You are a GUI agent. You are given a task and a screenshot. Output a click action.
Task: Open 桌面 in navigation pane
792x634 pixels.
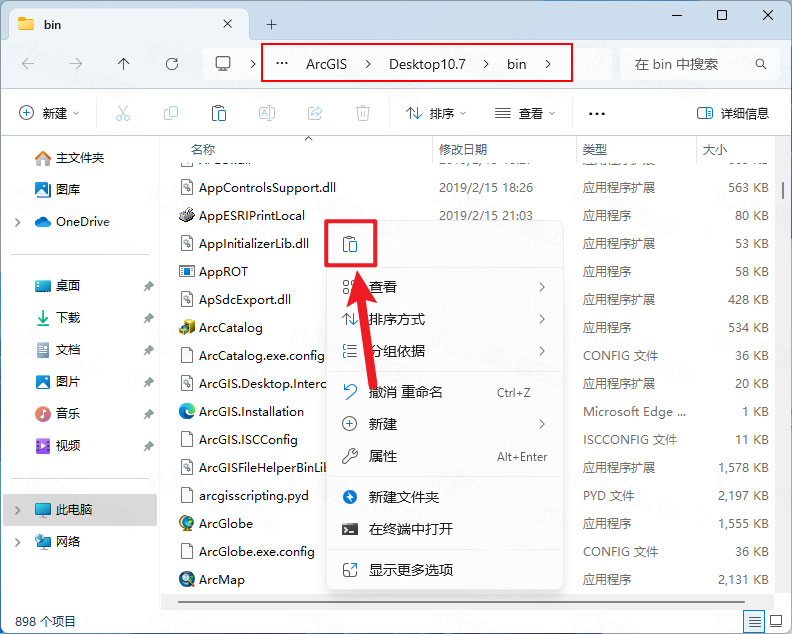[x=57, y=286]
